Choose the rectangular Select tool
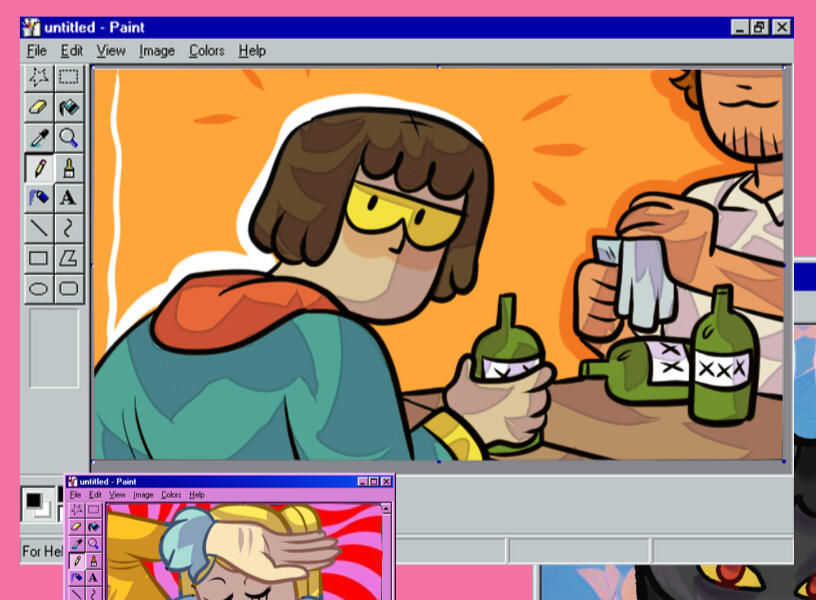The image size is (816, 600). 68,77
